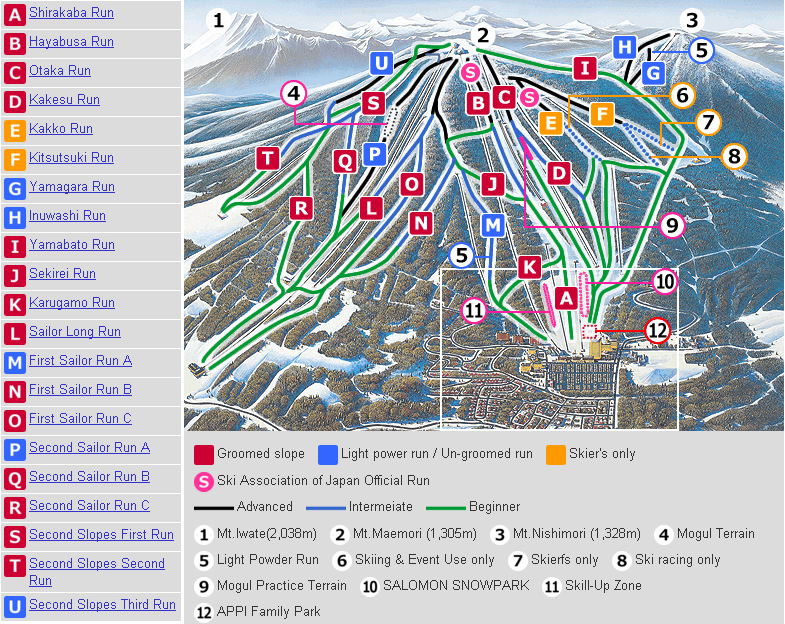This screenshot has height=624, width=785.
Task: Select the orange E marker on the map
Action: (x=550, y=123)
